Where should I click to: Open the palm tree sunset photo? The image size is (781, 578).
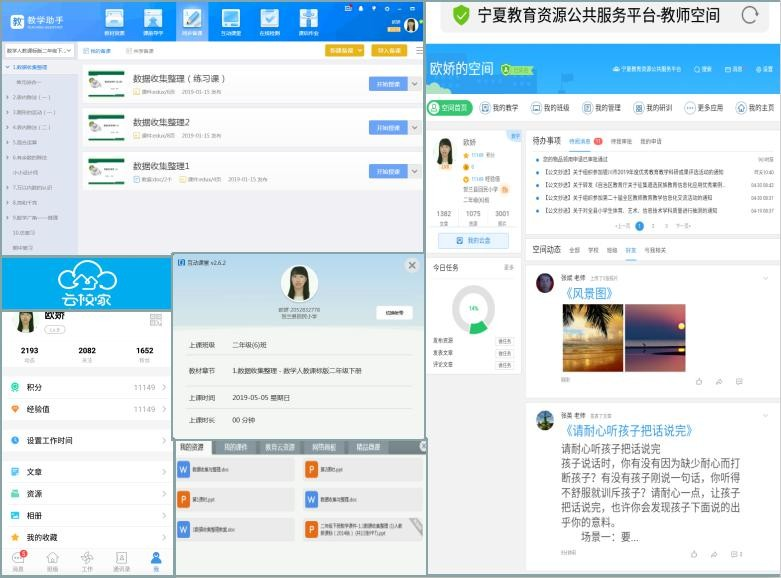click(x=593, y=338)
